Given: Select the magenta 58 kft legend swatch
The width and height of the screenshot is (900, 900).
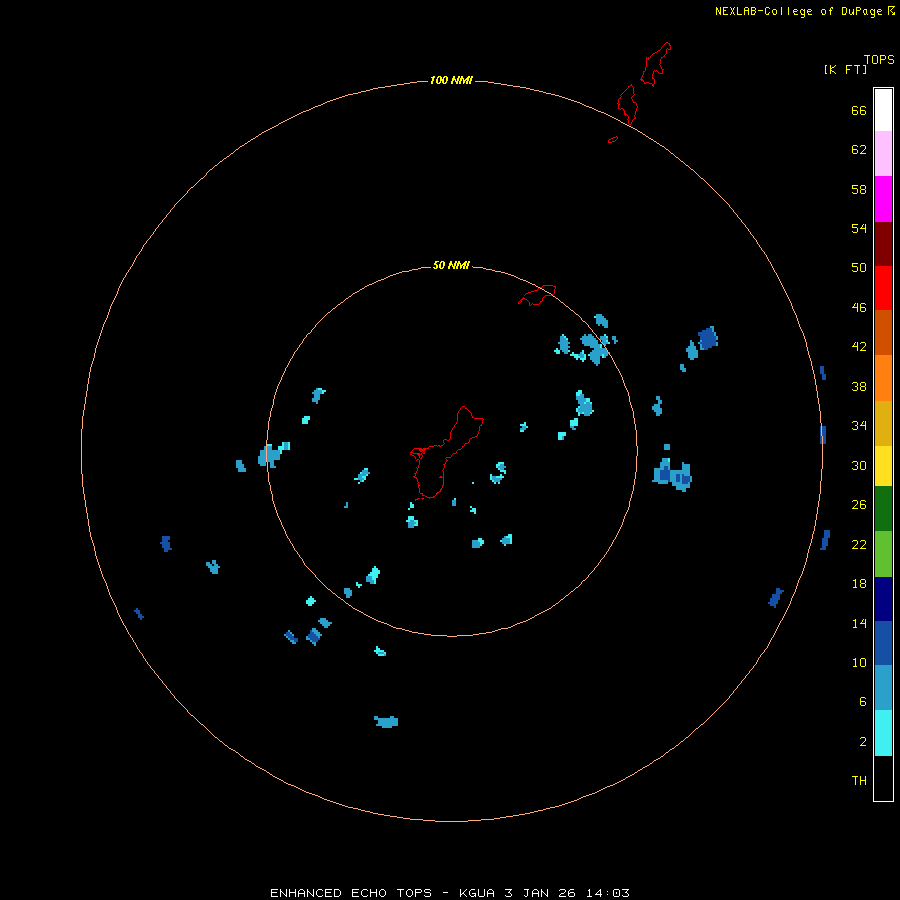Looking at the screenshot, I should click(883, 199).
